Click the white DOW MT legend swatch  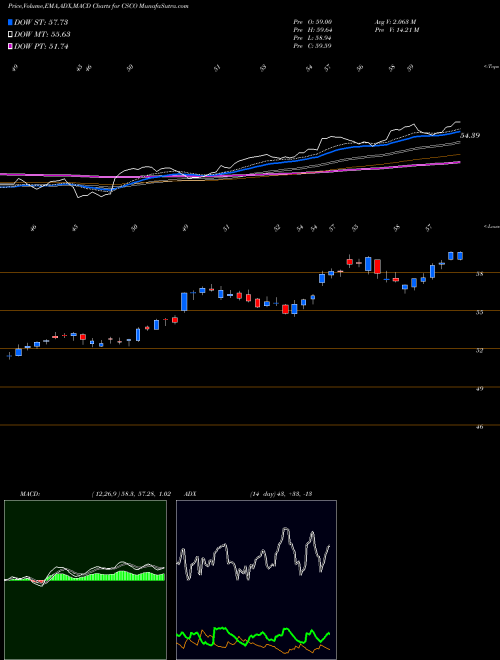(x=10, y=35)
